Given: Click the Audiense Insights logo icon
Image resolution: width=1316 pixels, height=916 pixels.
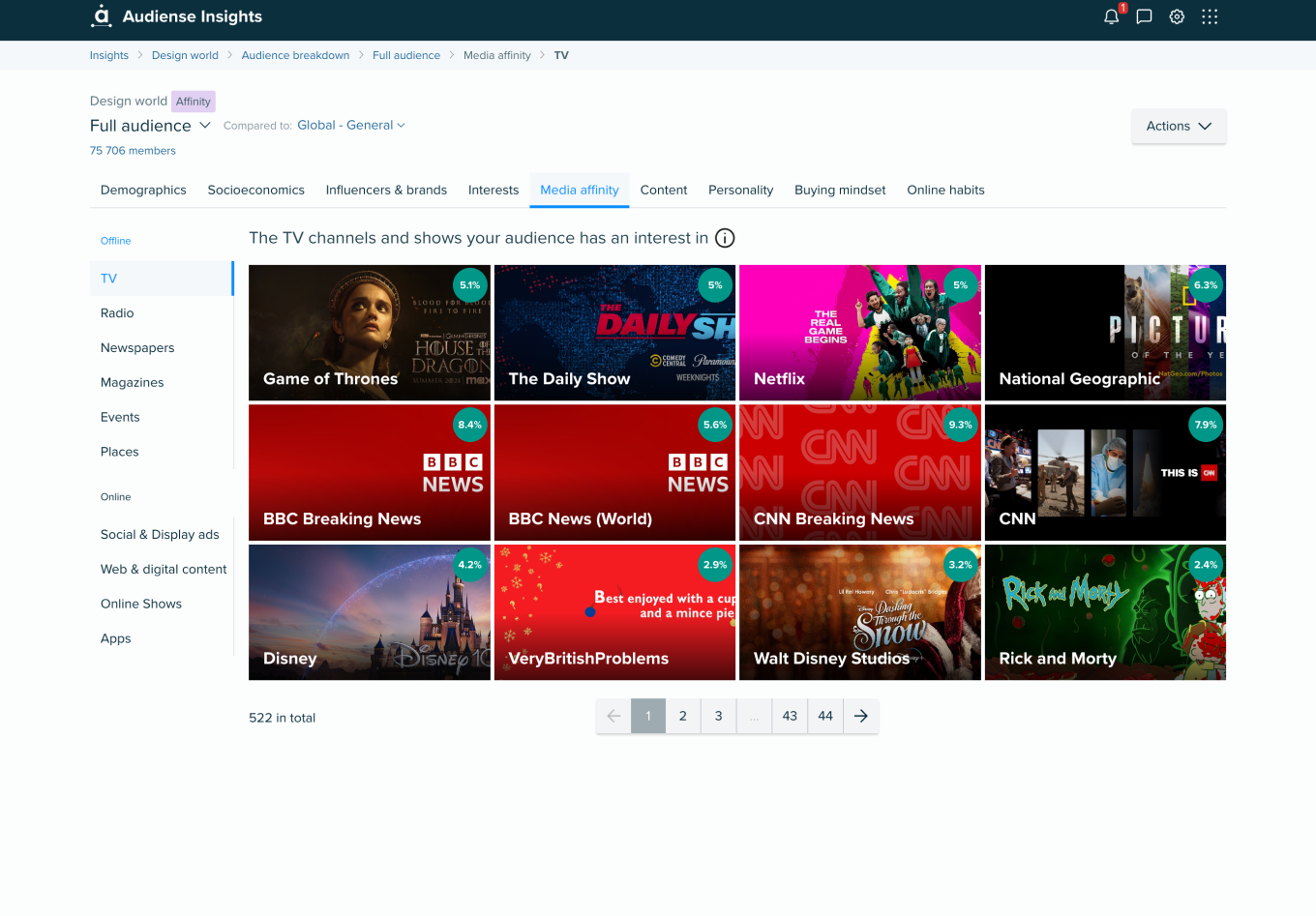Looking at the screenshot, I should [x=101, y=15].
